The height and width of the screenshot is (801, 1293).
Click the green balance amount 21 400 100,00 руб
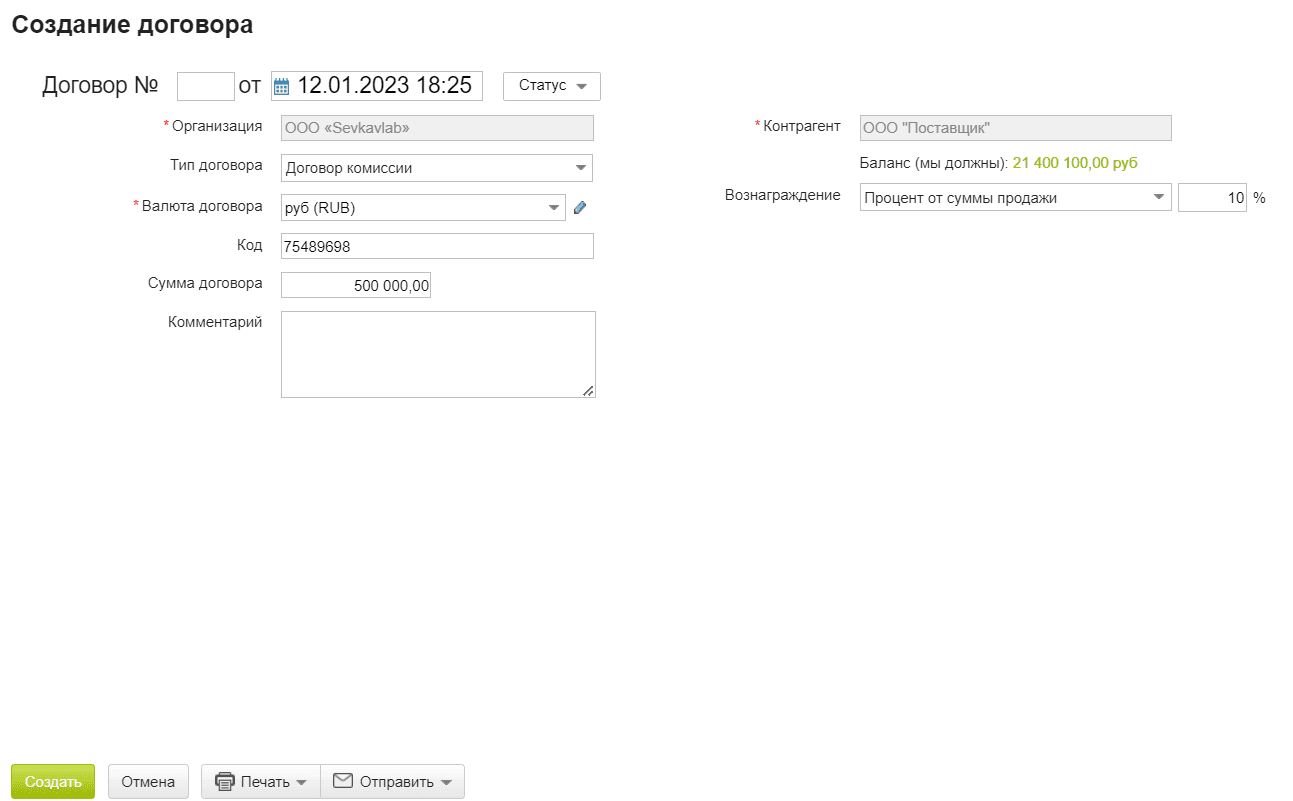pyautogui.click(x=1075, y=163)
